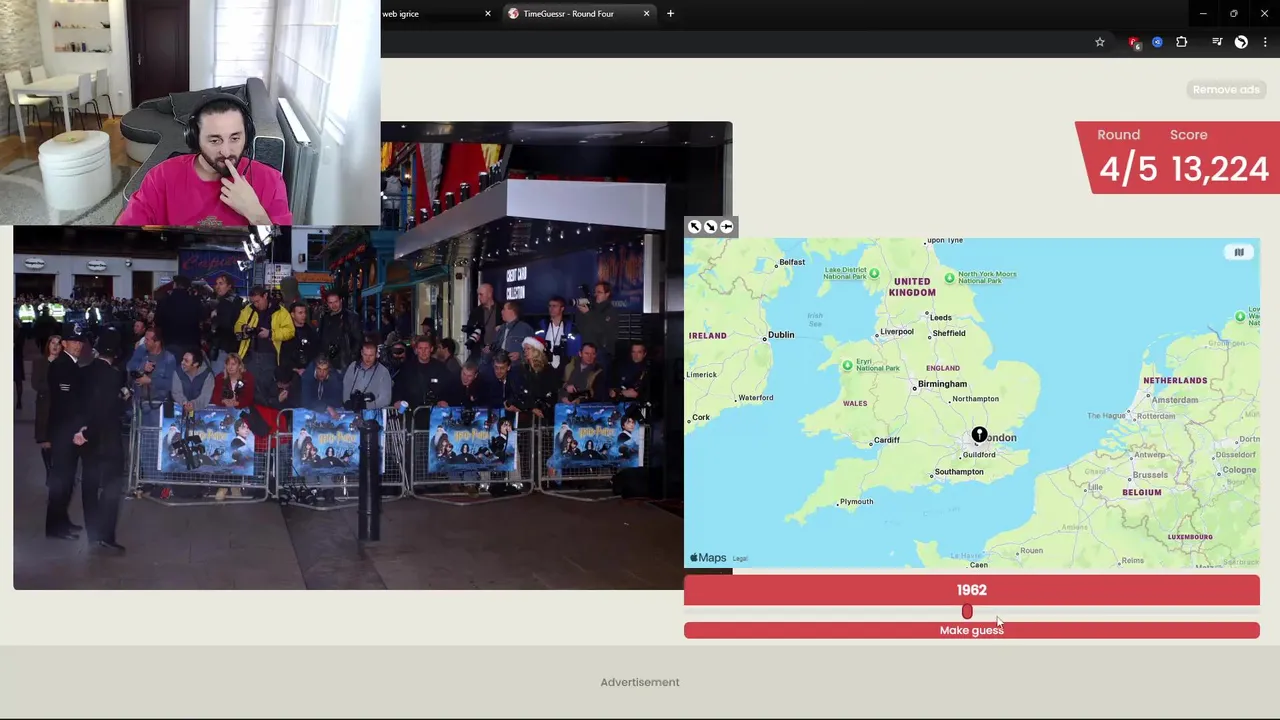The height and width of the screenshot is (720, 1280).
Task: Restore down the Chrome window
Action: [x=1234, y=13]
